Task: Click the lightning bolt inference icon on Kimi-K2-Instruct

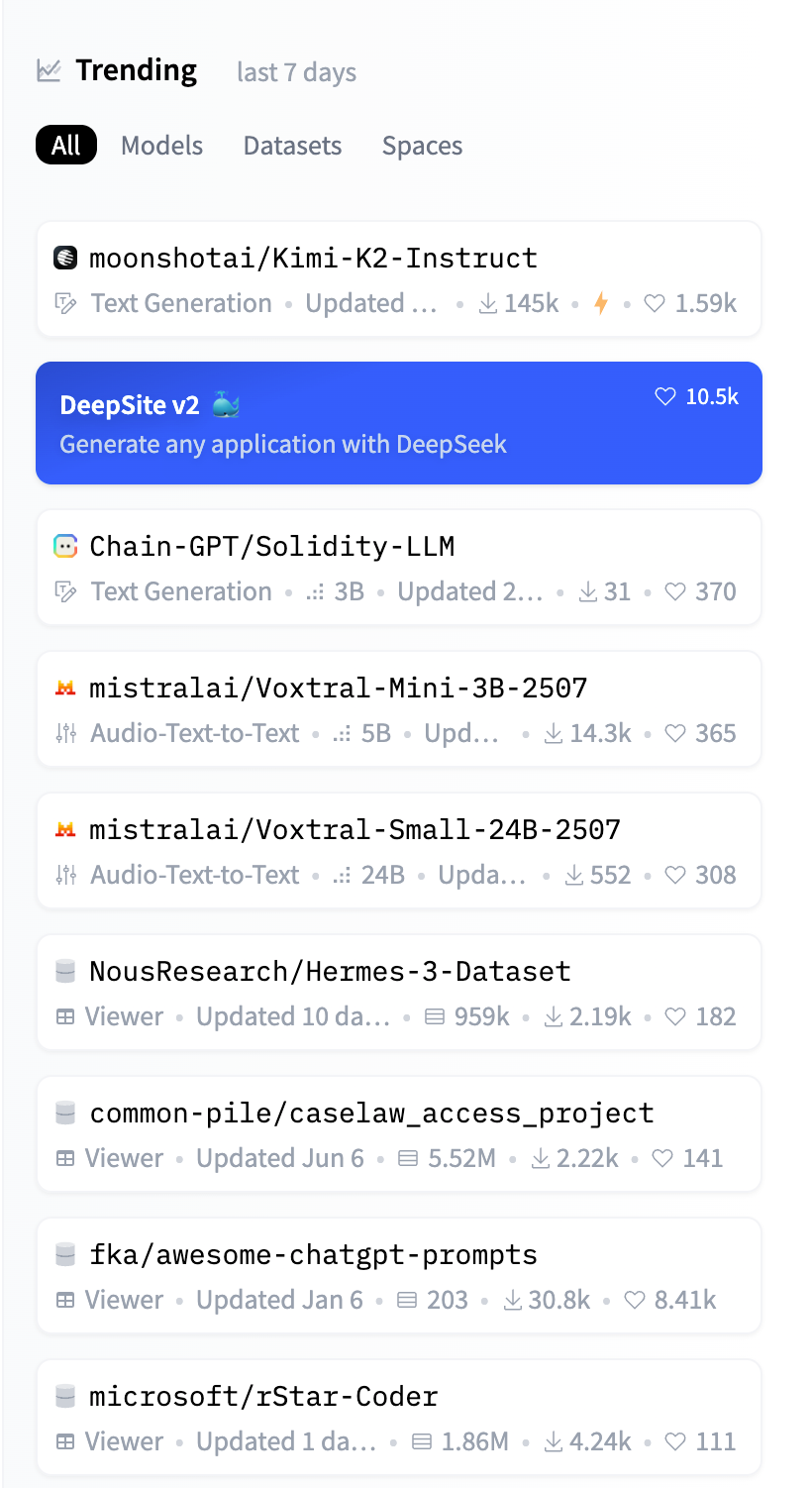Action: 601,304
